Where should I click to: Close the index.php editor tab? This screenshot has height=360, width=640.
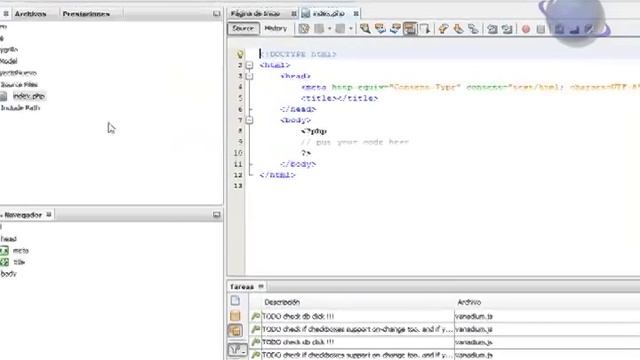click(356, 13)
